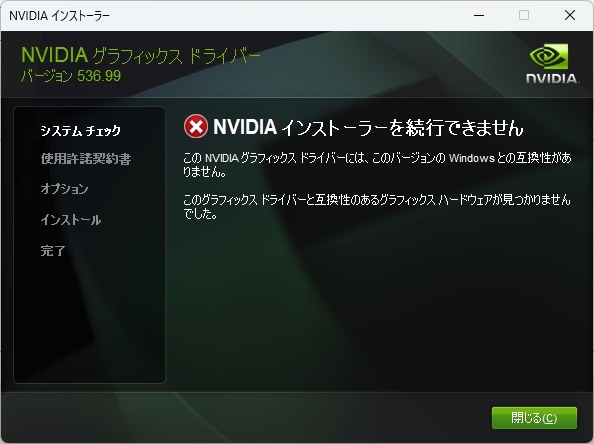594x444 pixels.
Task: Minimize the NVIDIA installer window
Action: click(479, 16)
